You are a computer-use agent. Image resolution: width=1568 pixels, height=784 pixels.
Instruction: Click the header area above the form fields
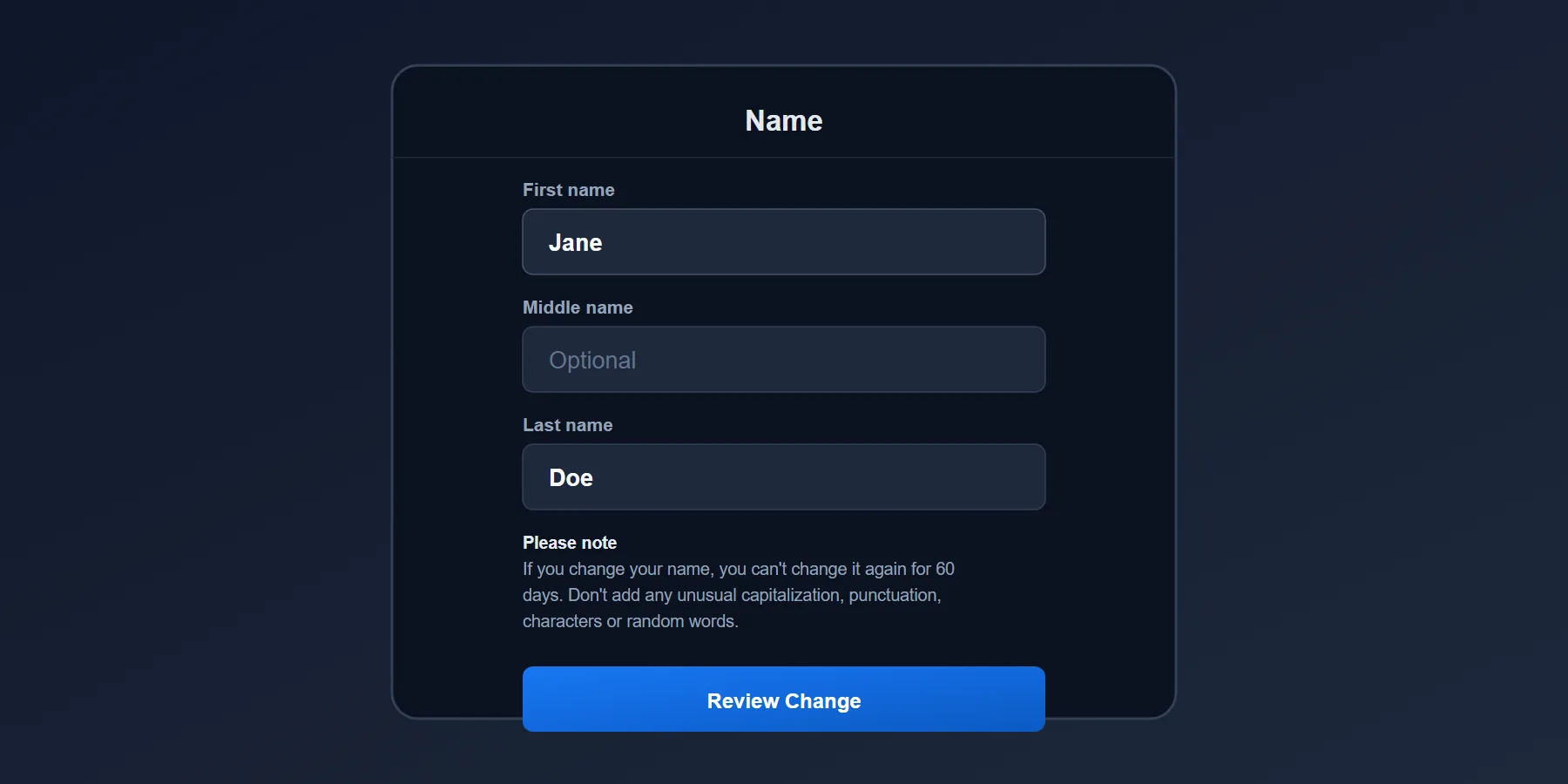pos(782,120)
